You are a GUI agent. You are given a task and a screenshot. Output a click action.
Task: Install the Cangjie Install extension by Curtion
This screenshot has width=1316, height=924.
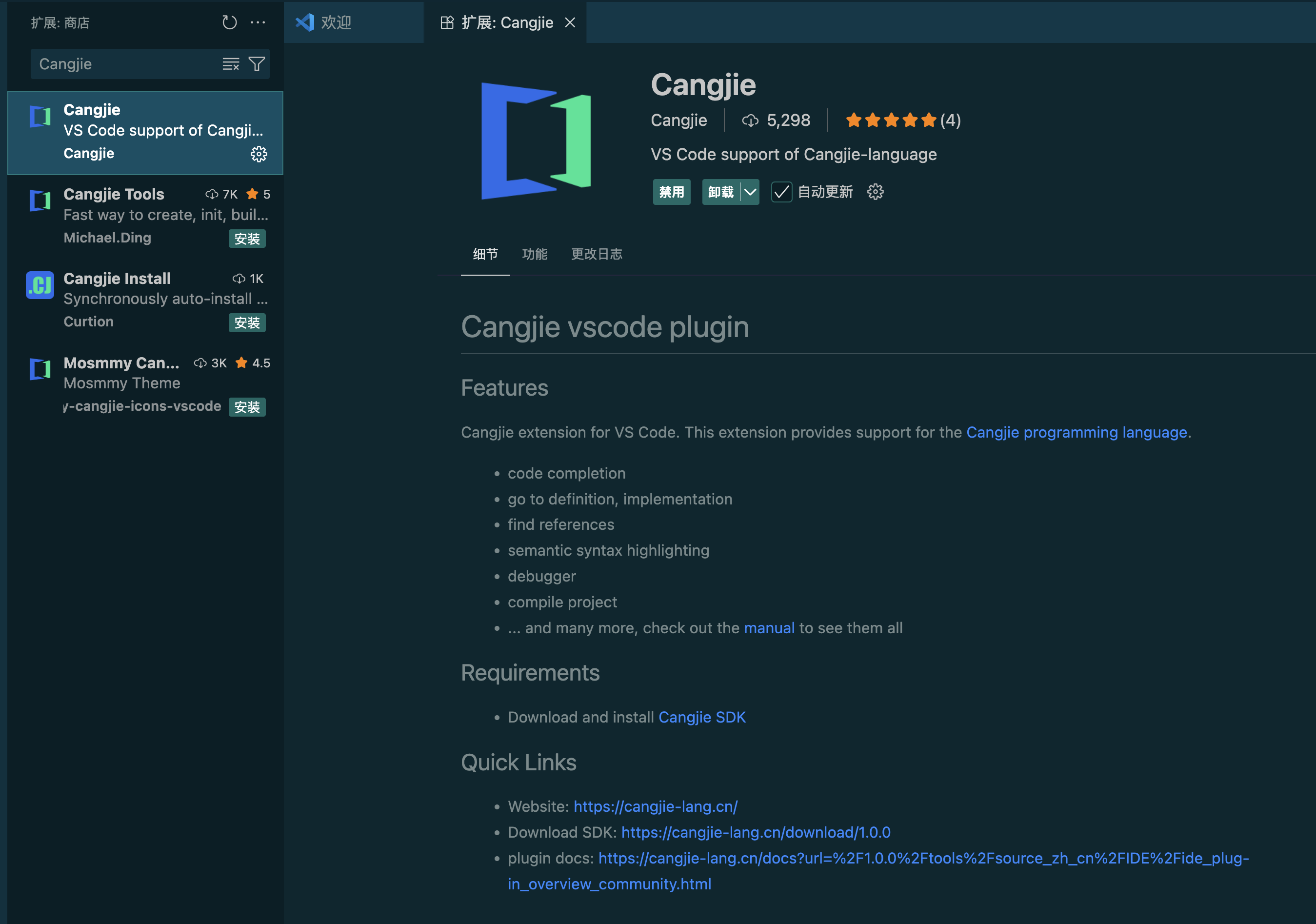[x=247, y=322]
